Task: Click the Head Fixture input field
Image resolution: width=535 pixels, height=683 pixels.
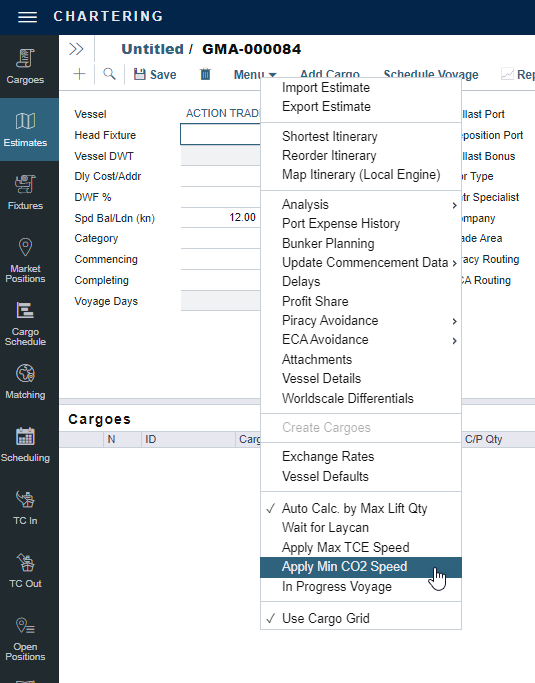Action: point(220,135)
